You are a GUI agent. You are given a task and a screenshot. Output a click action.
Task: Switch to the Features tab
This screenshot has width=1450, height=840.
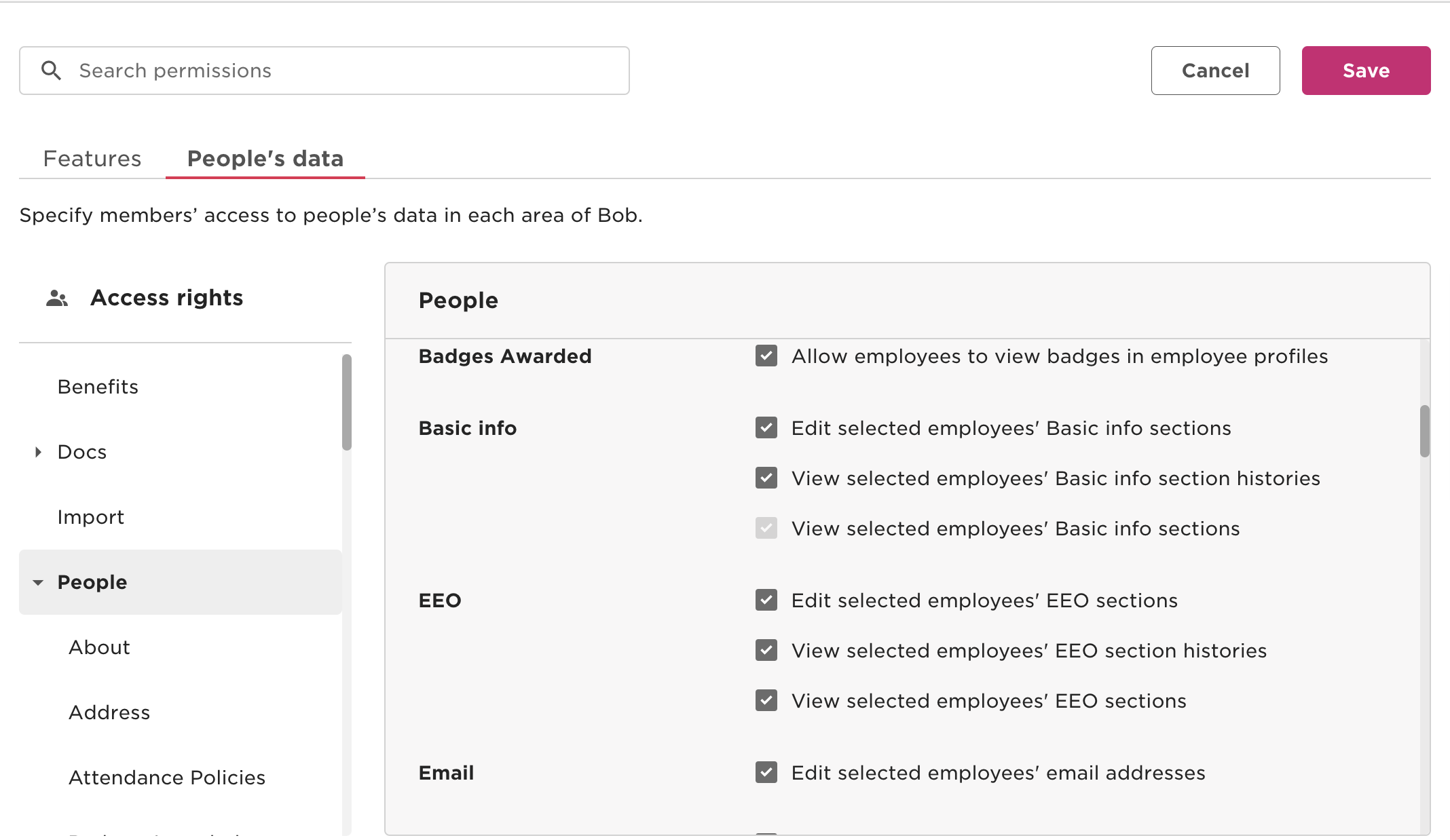92,158
